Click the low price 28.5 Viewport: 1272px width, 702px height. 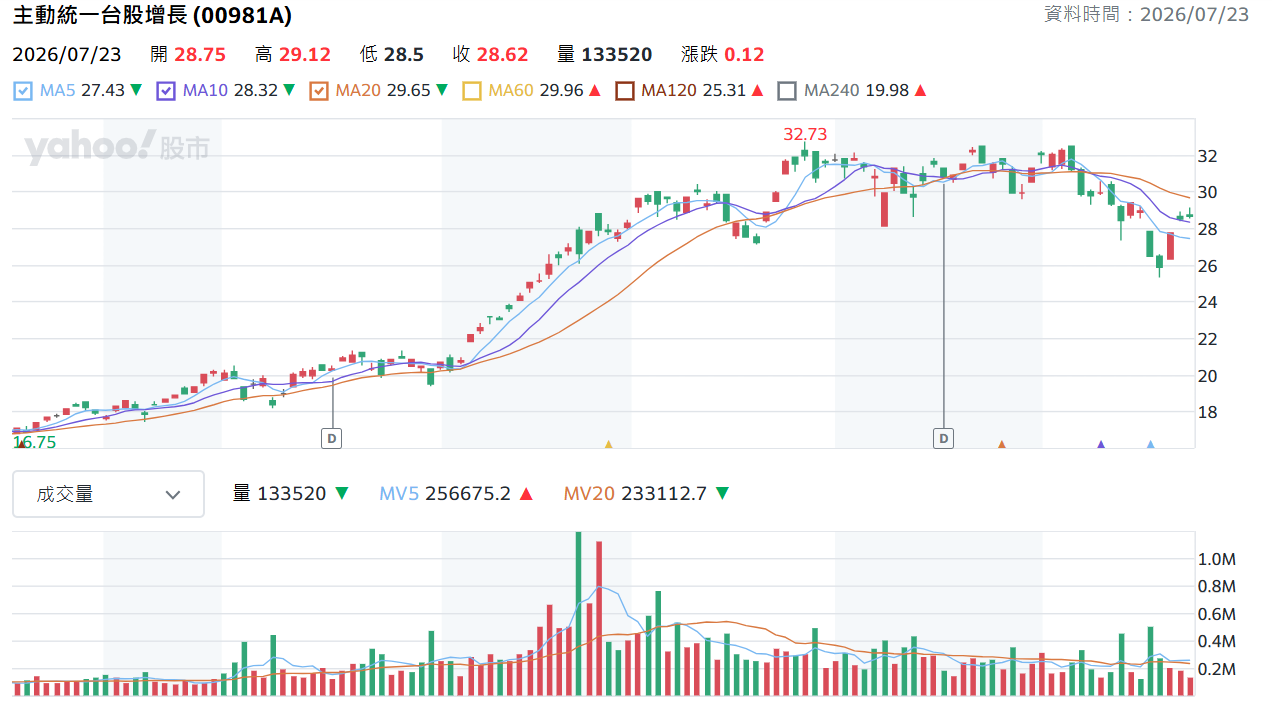[404, 55]
